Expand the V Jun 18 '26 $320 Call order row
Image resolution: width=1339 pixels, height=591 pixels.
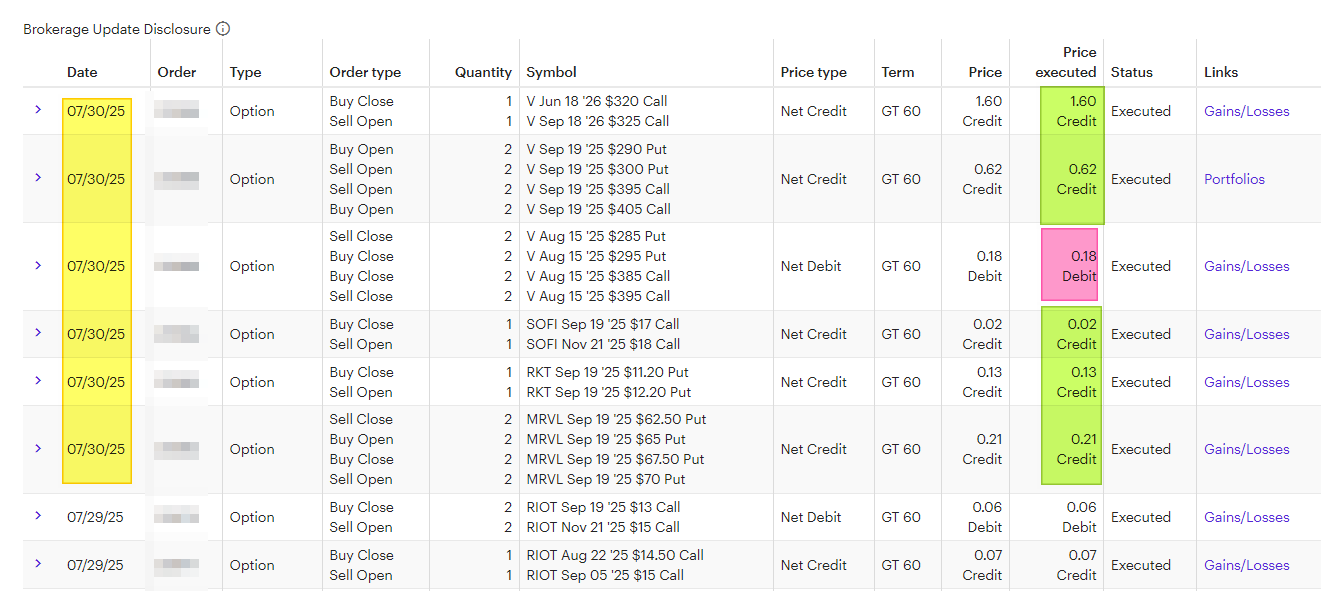38,109
